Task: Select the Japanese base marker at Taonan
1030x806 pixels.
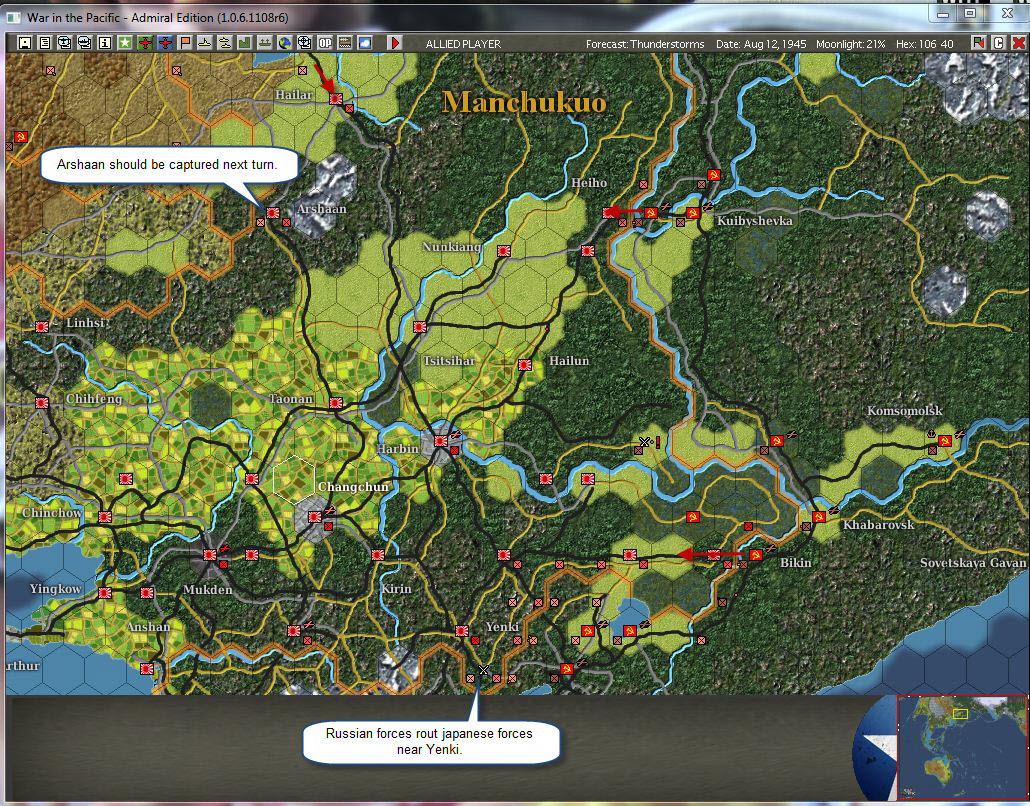Action: point(336,402)
